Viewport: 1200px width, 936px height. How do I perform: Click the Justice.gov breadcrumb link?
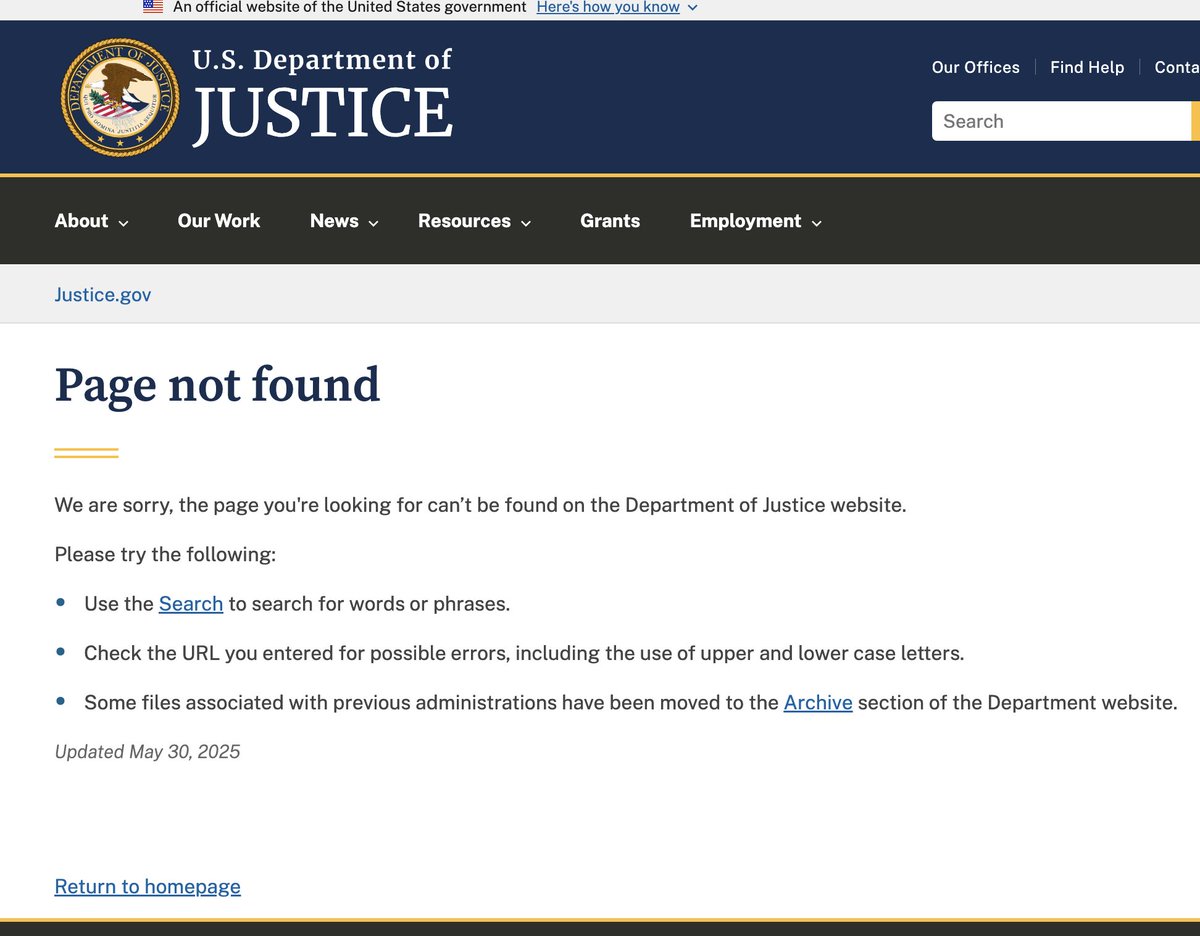pyautogui.click(x=102, y=294)
